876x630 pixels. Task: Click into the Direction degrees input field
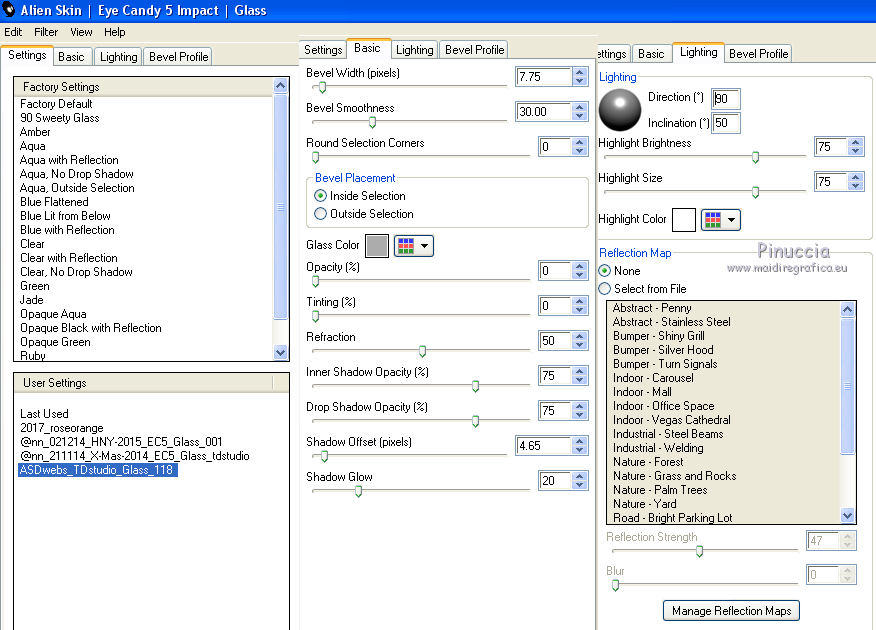726,98
